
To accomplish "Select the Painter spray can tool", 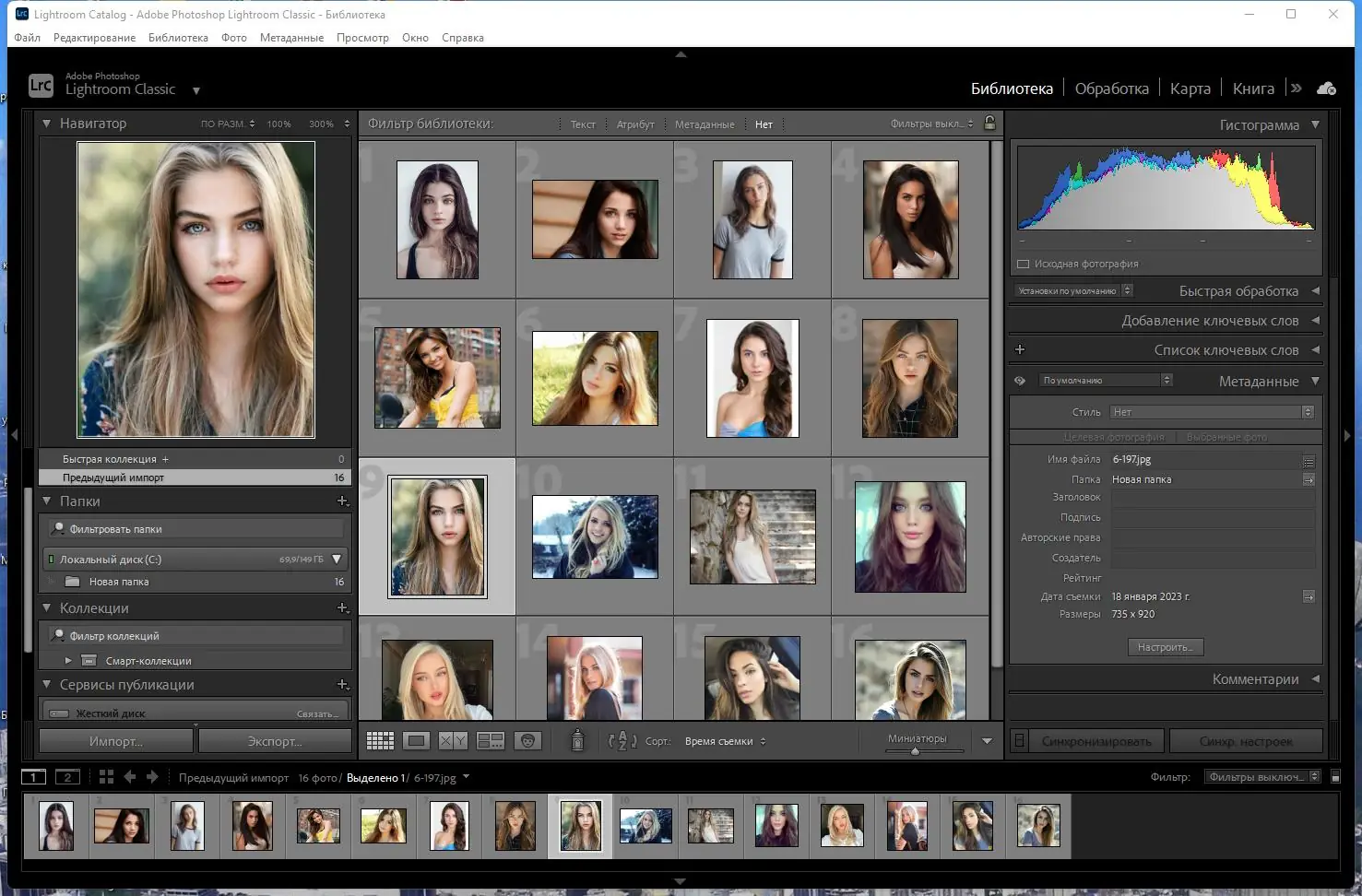I will [577, 740].
